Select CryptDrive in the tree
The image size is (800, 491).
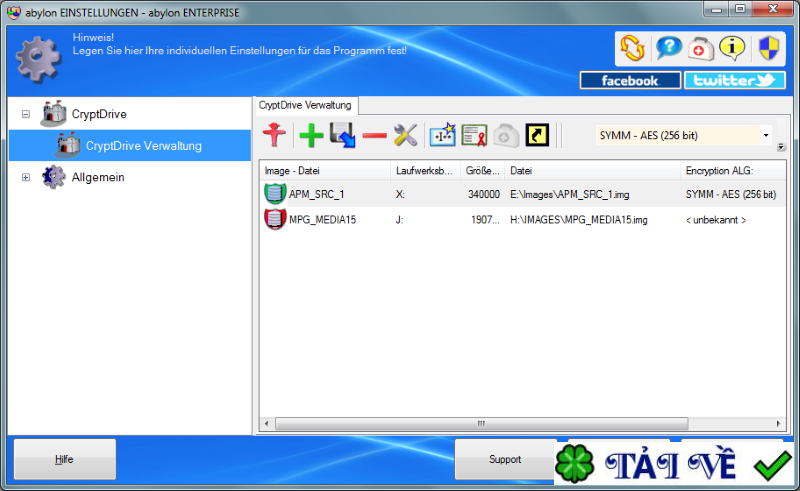coord(99,114)
